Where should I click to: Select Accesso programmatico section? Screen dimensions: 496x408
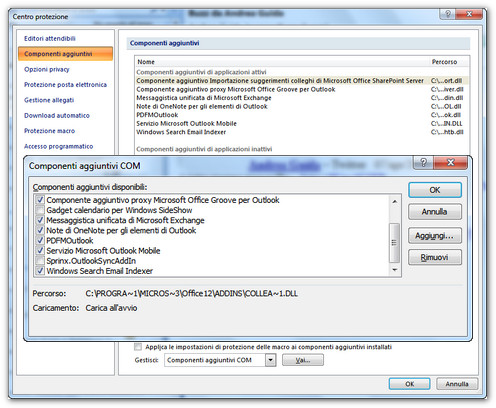pyautogui.click(x=58, y=146)
